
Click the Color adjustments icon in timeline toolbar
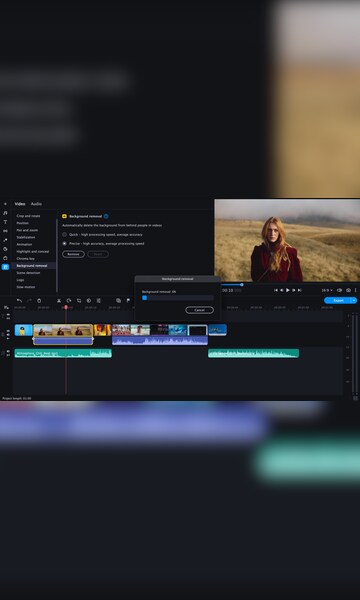click(89, 301)
